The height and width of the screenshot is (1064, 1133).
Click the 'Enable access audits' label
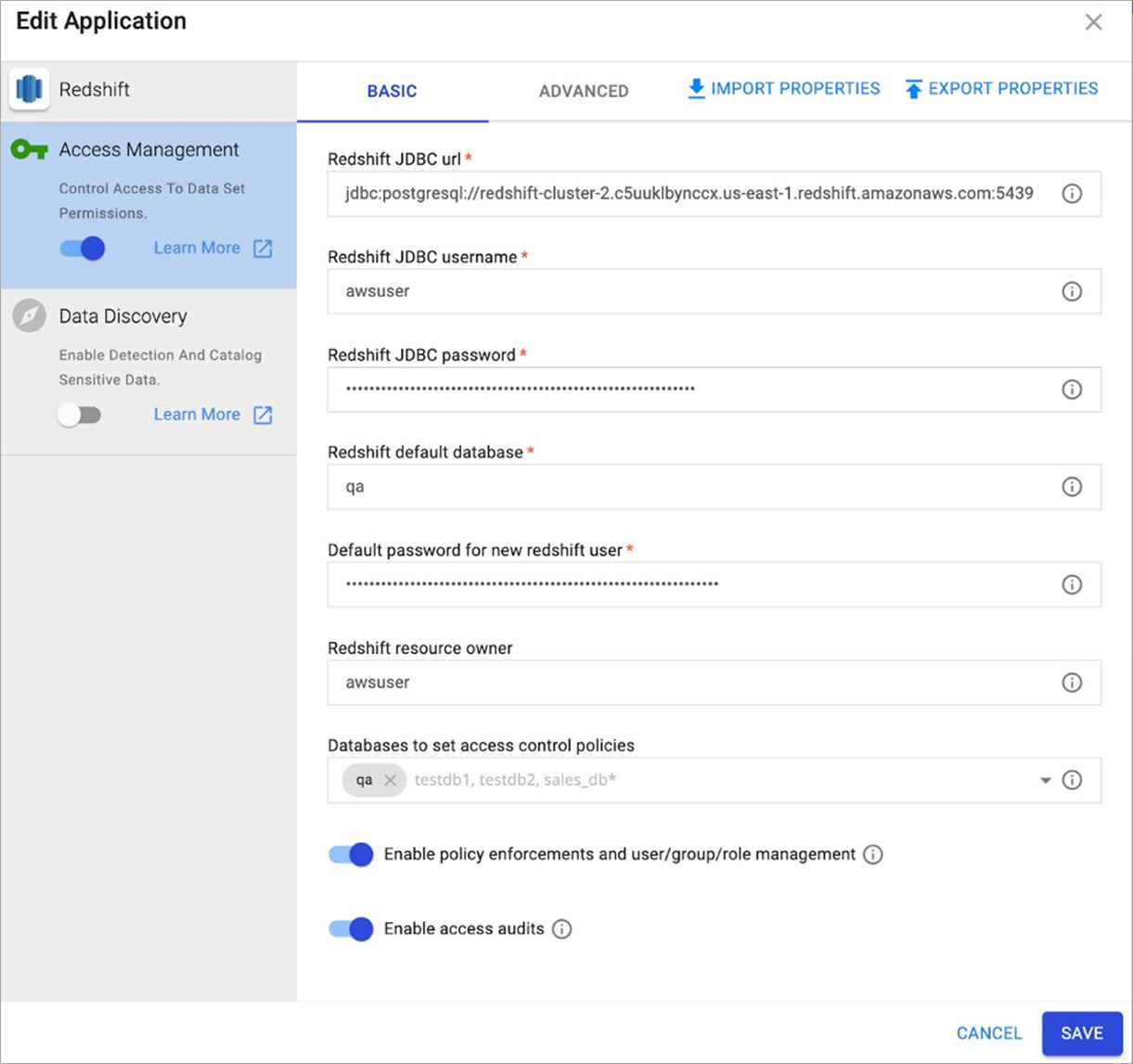coord(464,929)
